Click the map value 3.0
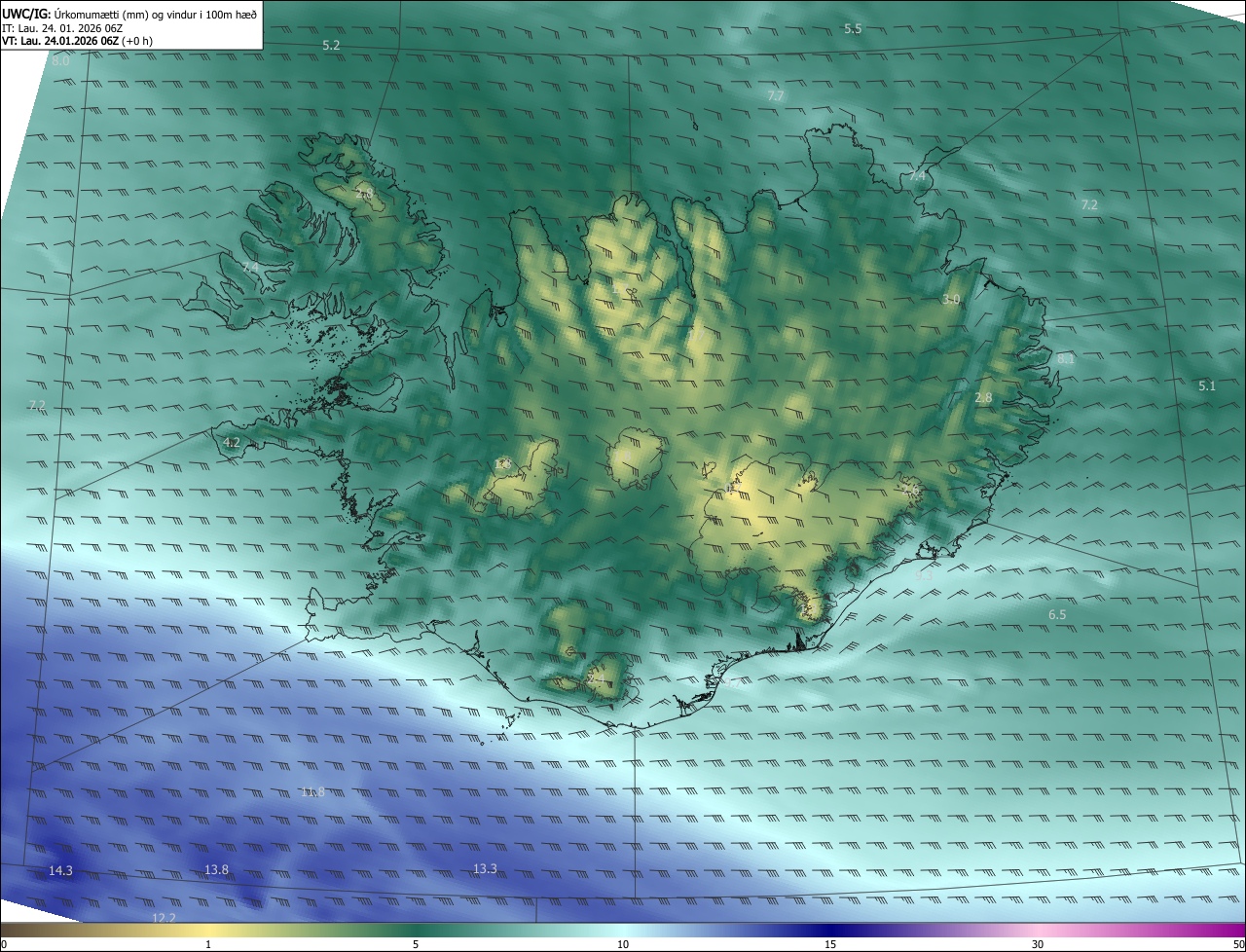 pyautogui.click(x=951, y=300)
